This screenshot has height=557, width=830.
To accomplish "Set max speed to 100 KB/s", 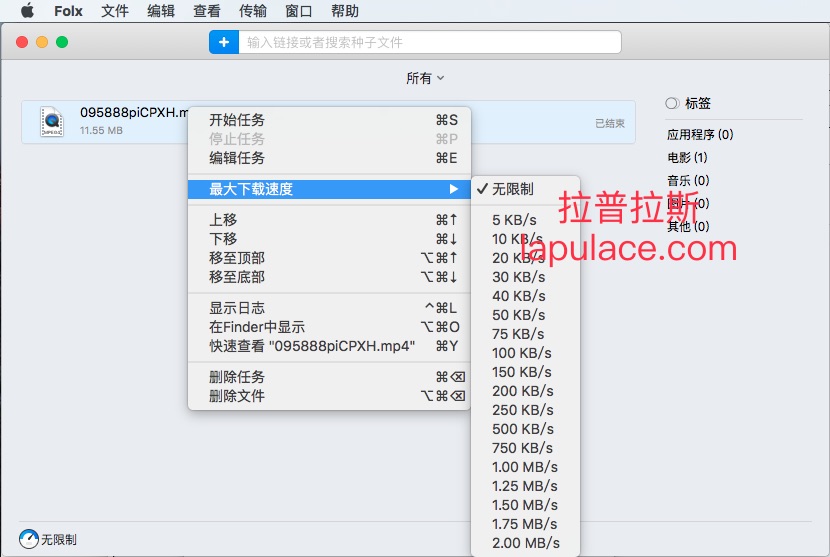I will (525, 353).
